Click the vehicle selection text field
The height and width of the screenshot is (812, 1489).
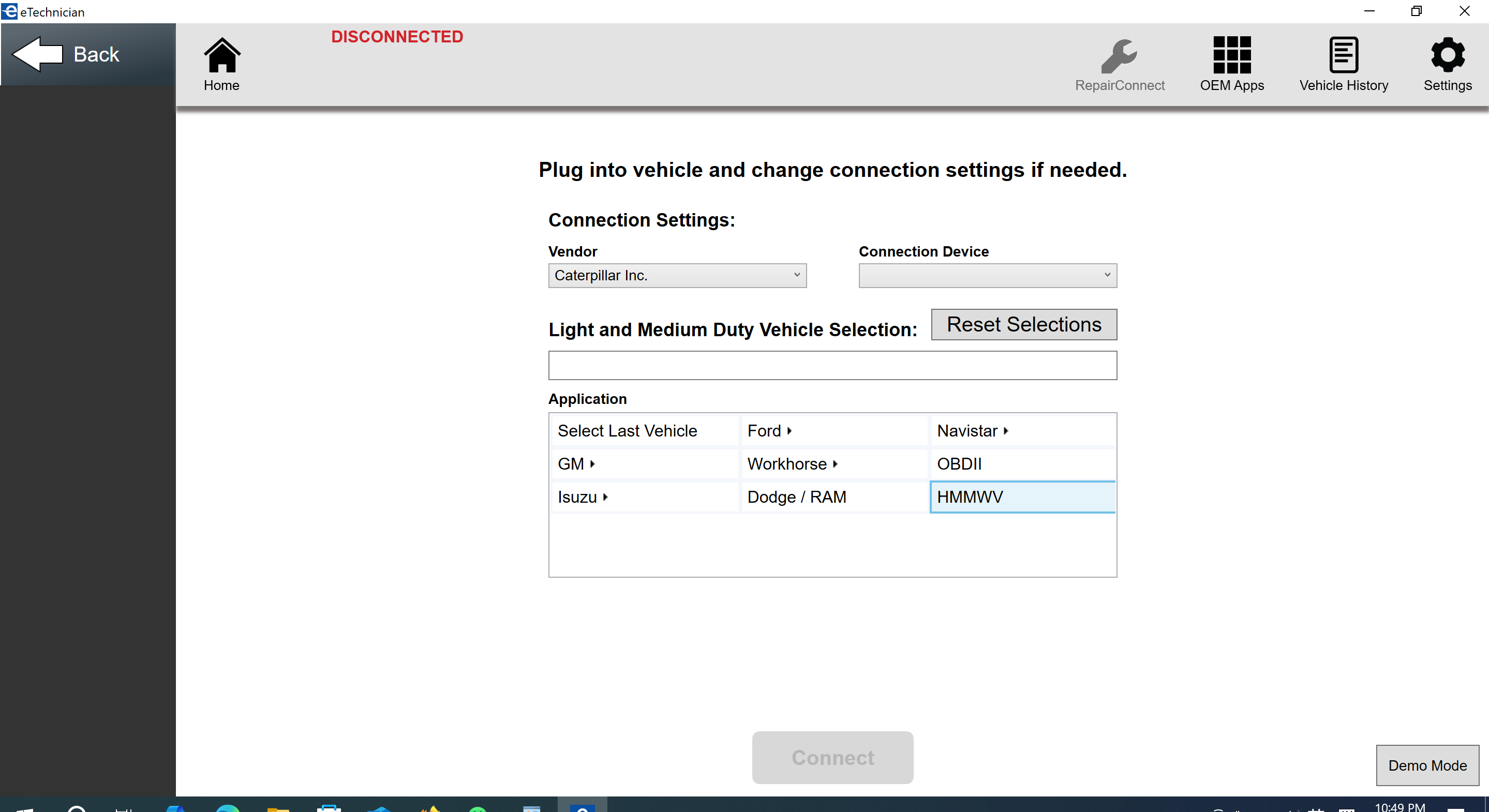pyautogui.click(x=832, y=365)
